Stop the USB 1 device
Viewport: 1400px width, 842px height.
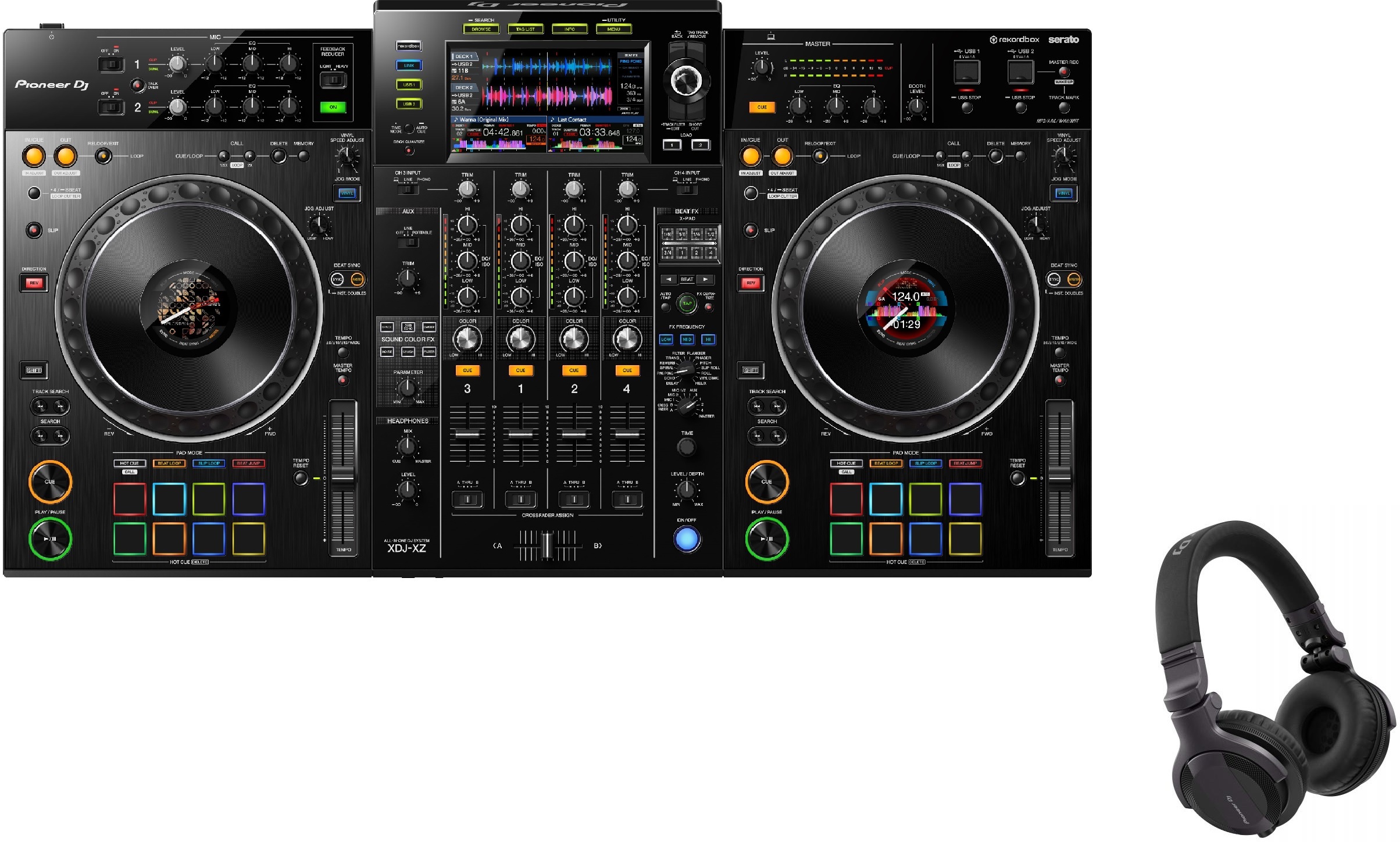pos(966,108)
